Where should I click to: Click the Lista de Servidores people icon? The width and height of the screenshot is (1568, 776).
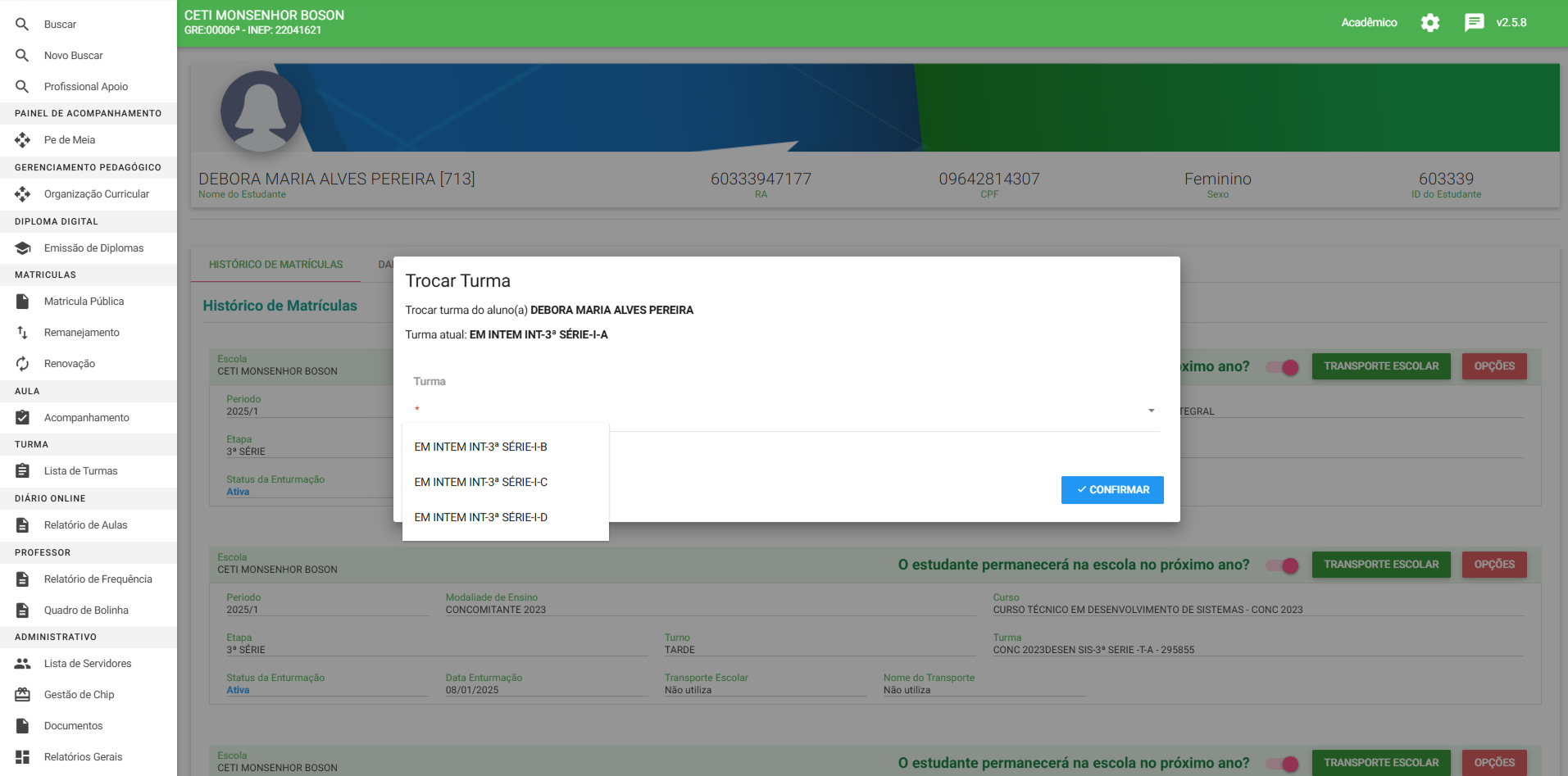pyautogui.click(x=22, y=664)
